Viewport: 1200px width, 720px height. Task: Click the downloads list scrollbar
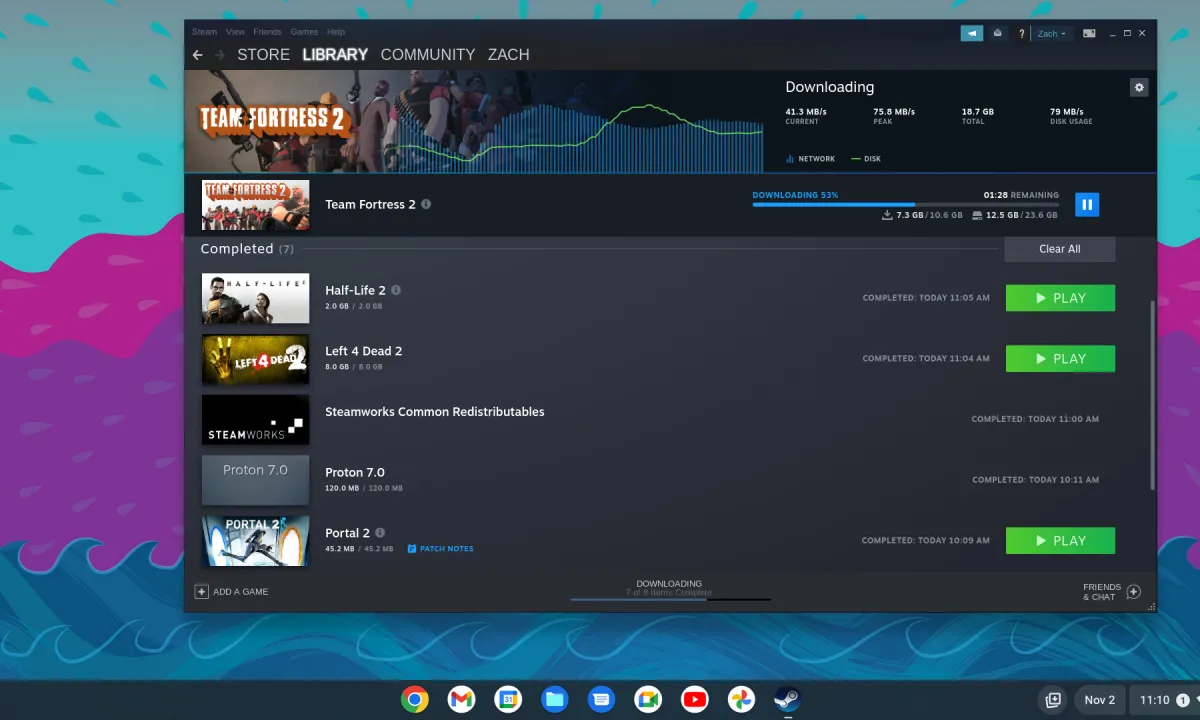coord(1152,395)
